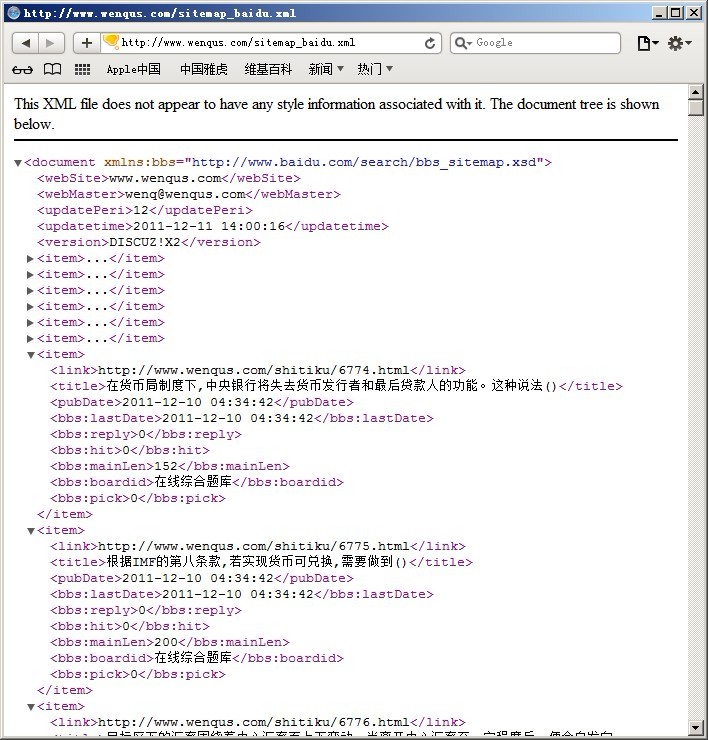The height and width of the screenshot is (740, 708).
Task: Open the settings gear menu
Action: (679, 43)
